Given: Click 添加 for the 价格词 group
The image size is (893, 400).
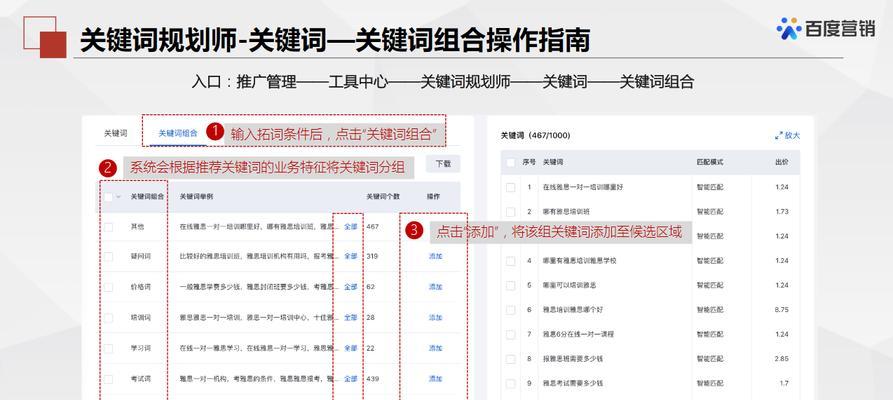Looking at the screenshot, I should [x=435, y=287].
